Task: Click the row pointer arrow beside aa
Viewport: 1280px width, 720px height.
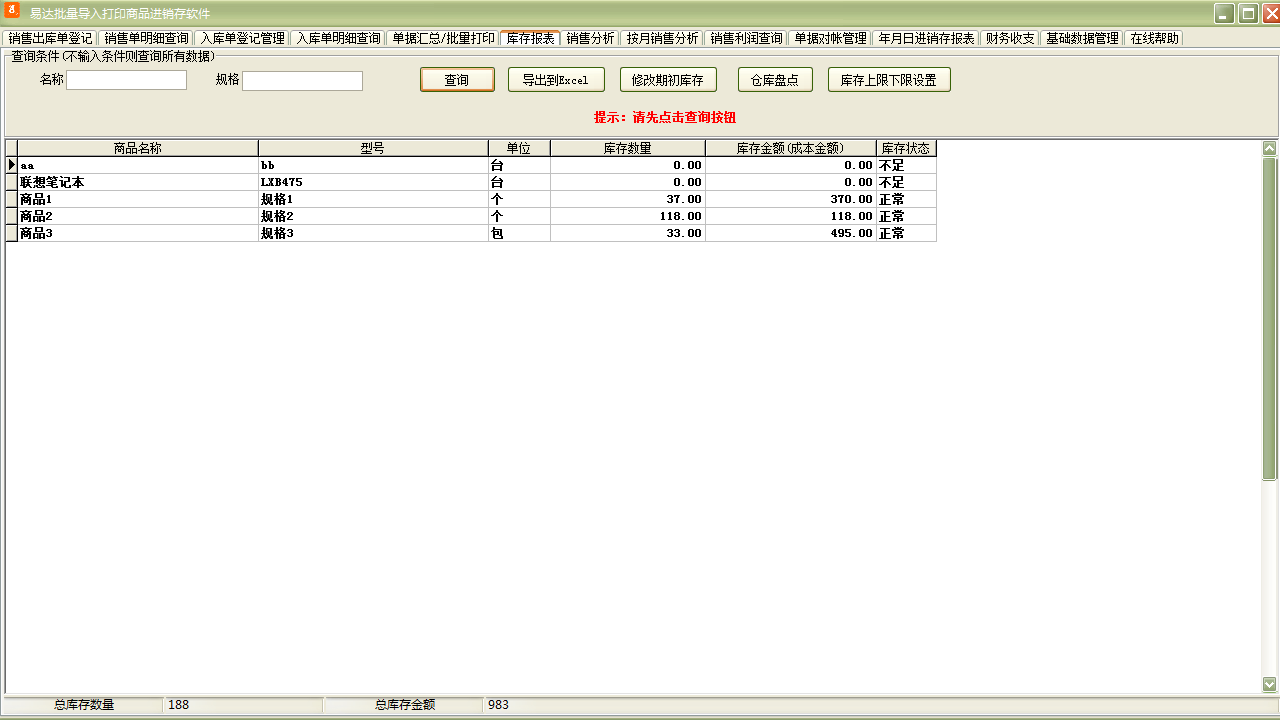Action: tap(11, 165)
